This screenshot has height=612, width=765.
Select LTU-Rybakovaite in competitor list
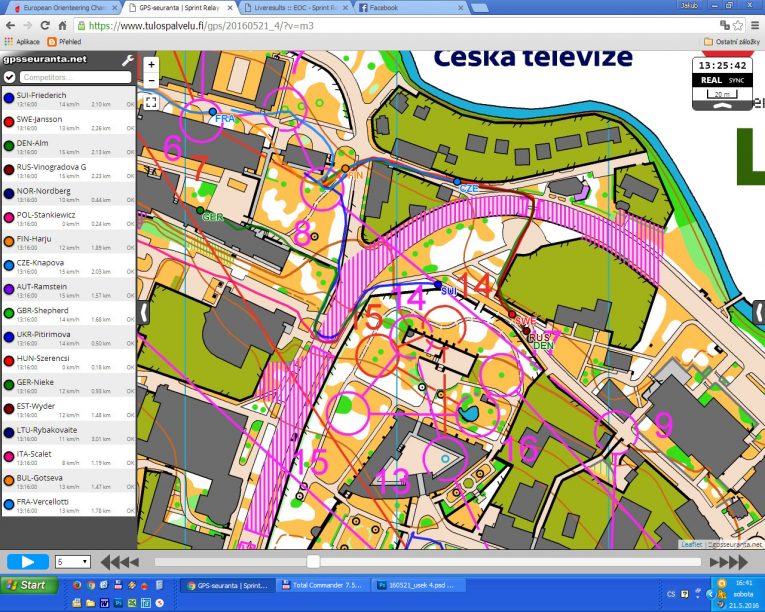[x=68, y=433]
